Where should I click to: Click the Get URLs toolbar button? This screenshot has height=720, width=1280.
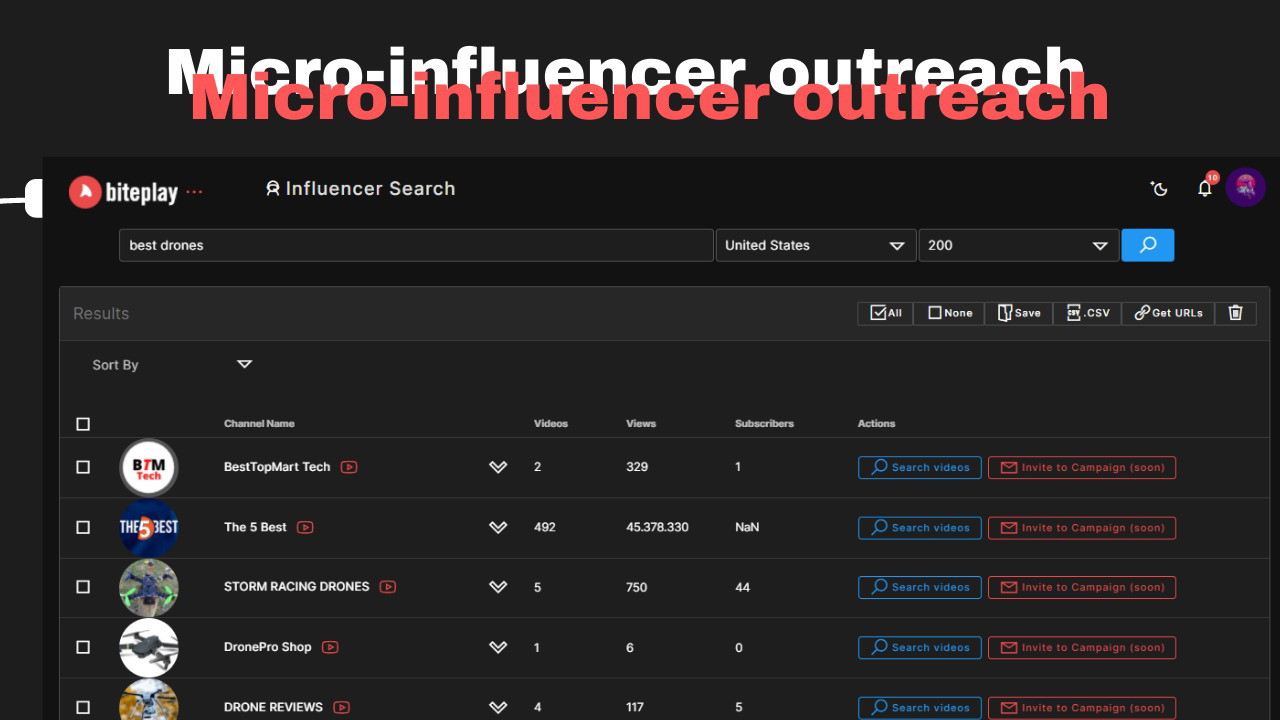tap(1168, 313)
